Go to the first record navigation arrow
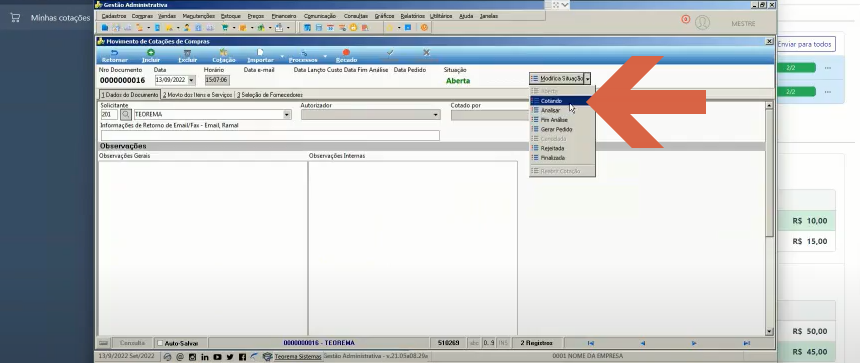Image resolution: width=860 pixels, height=363 pixels. click(x=590, y=343)
